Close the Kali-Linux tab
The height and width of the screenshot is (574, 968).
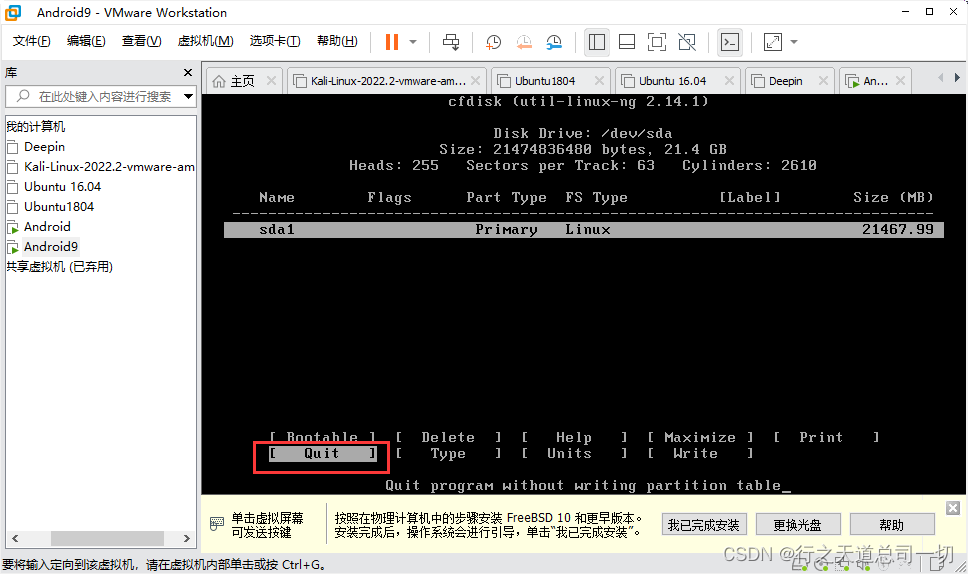475,81
